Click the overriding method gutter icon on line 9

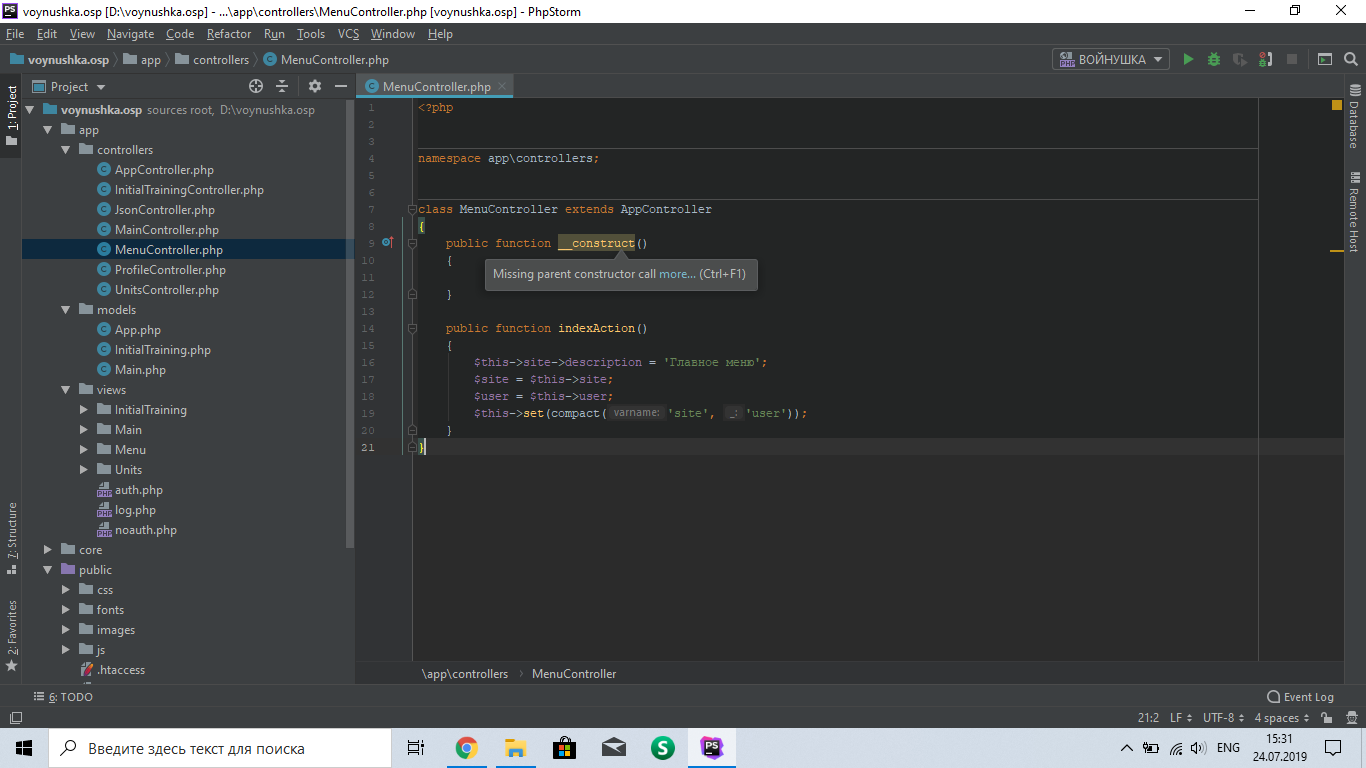pyautogui.click(x=388, y=243)
